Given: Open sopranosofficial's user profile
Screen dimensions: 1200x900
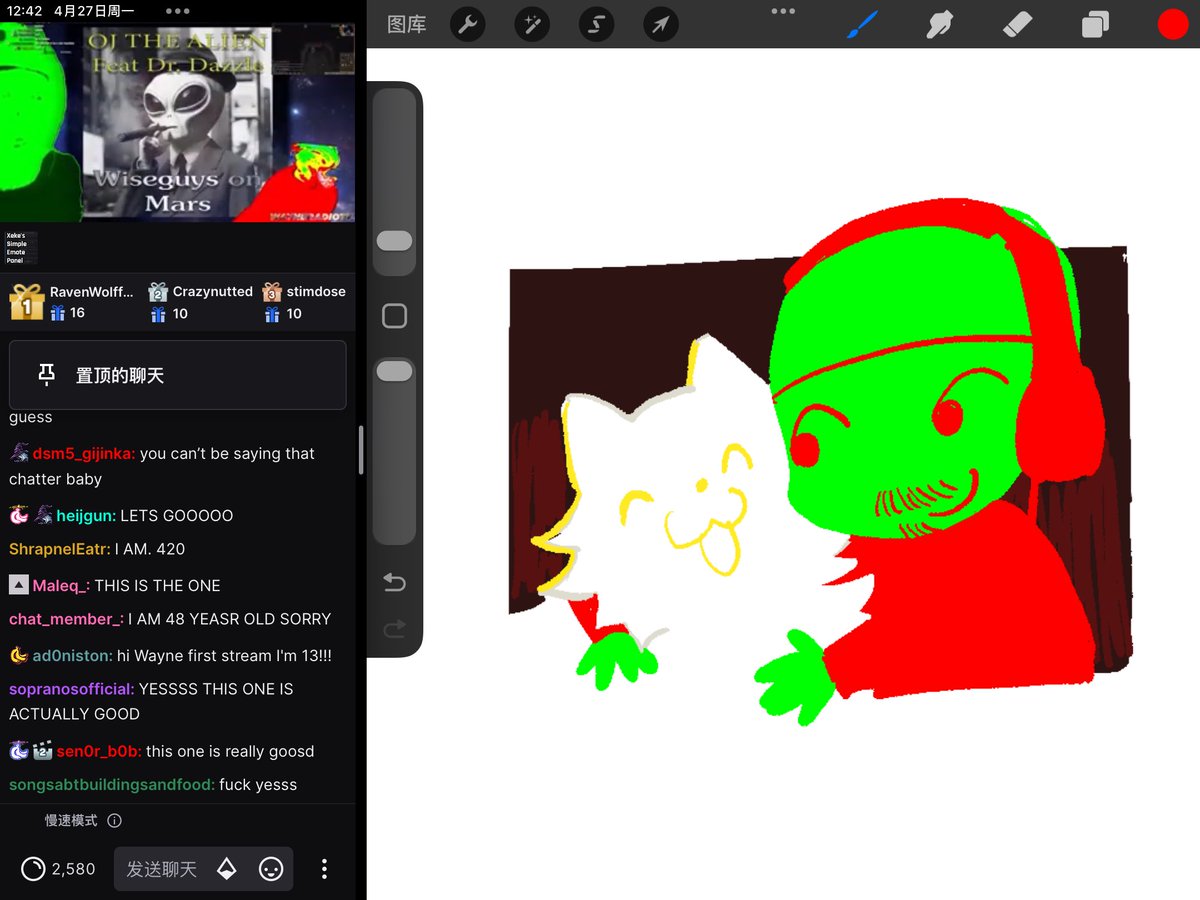Looking at the screenshot, I should pos(71,689).
